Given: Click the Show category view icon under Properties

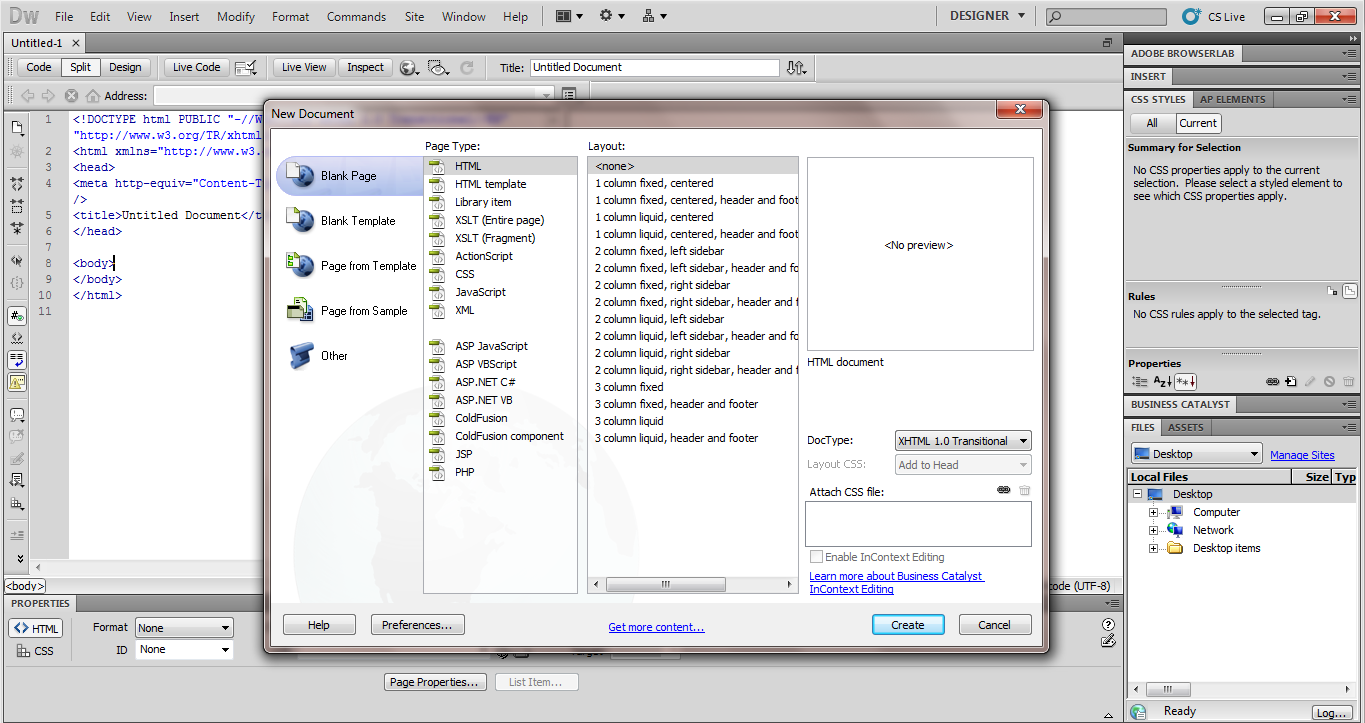Looking at the screenshot, I should pos(1140,381).
